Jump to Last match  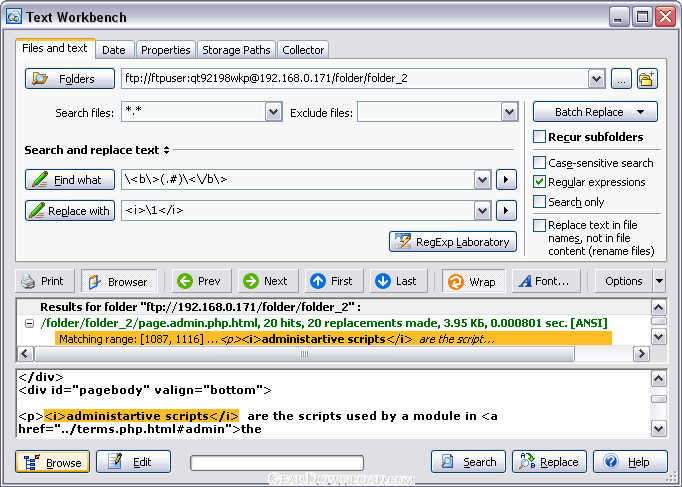coord(399,281)
